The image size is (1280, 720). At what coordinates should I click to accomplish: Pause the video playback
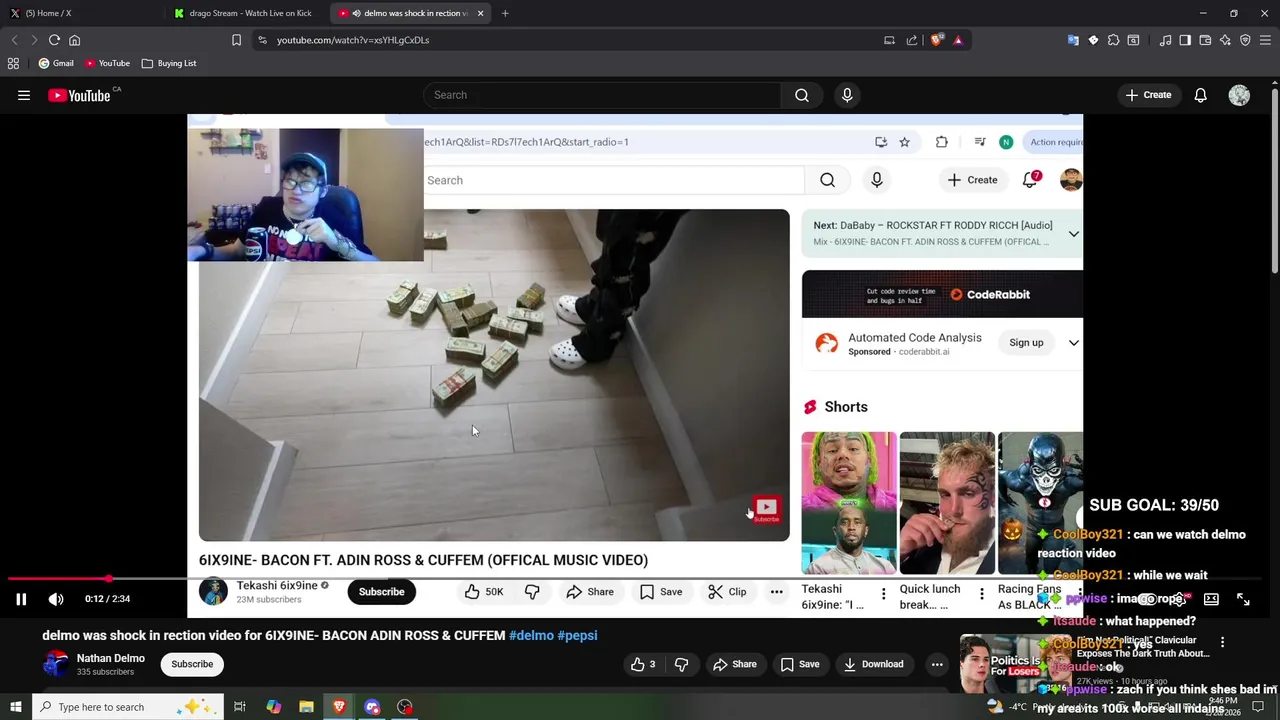pyautogui.click(x=20, y=599)
